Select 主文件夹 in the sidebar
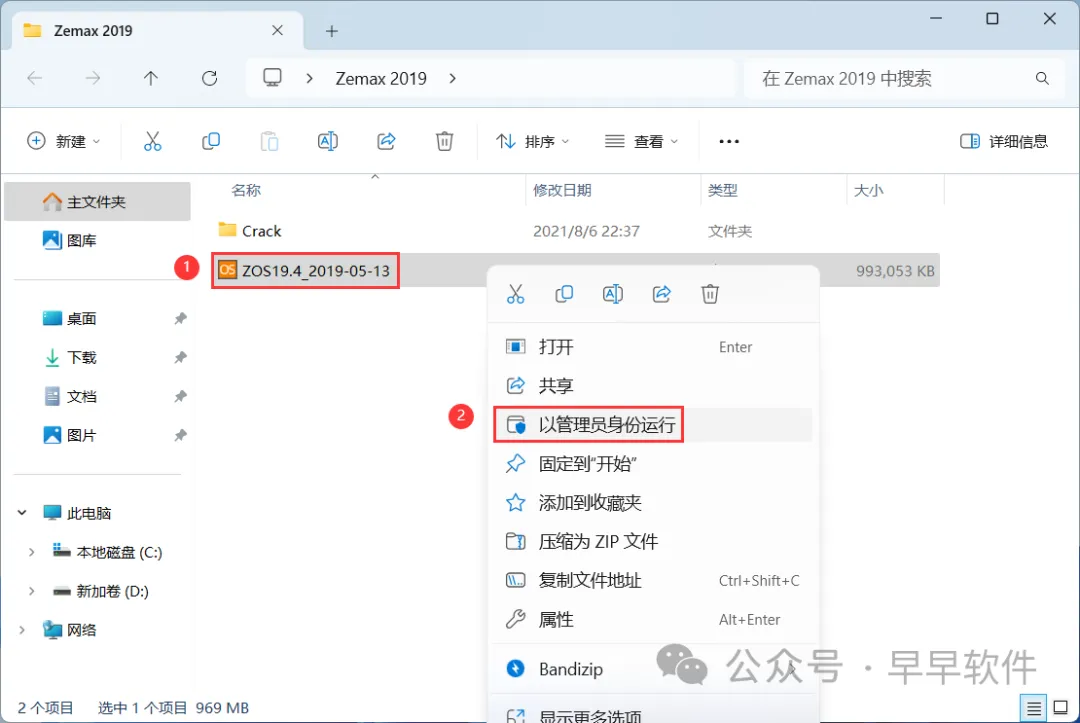 pos(97,202)
